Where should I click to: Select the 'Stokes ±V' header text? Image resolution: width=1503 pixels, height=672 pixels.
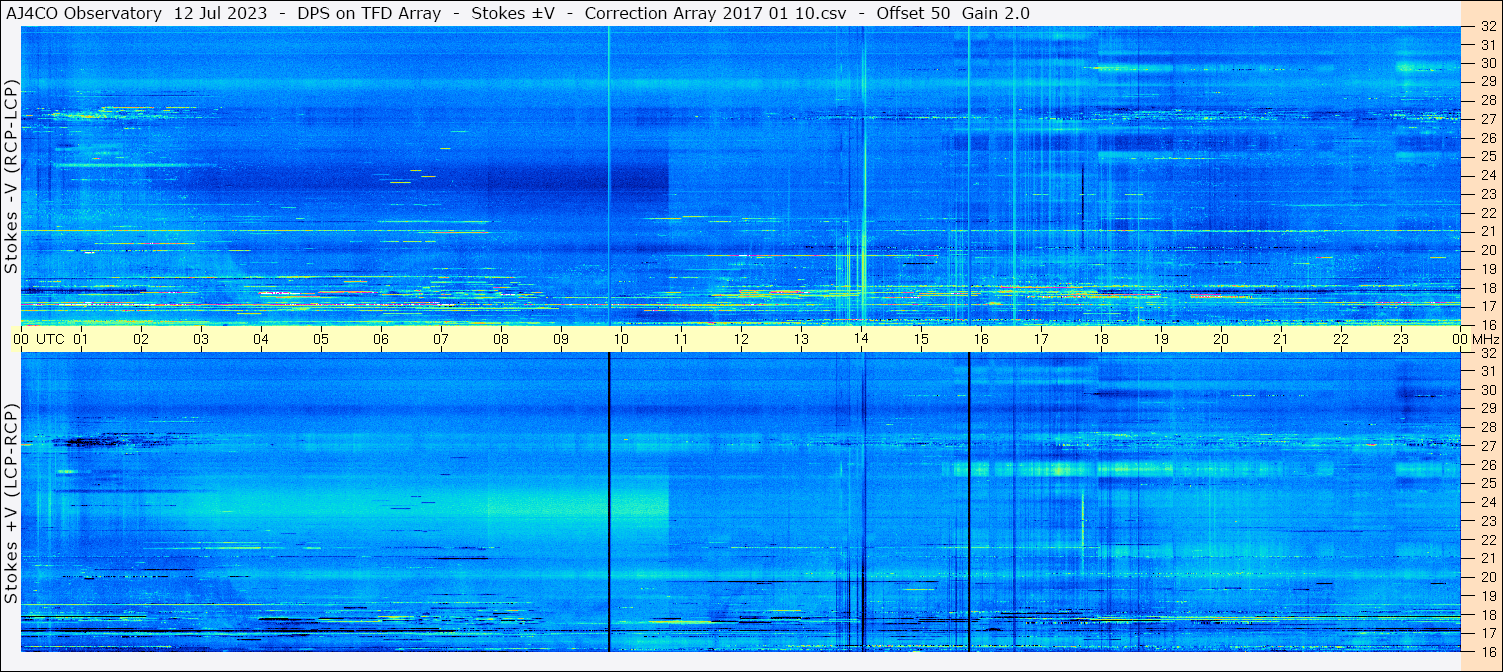click(x=514, y=13)
